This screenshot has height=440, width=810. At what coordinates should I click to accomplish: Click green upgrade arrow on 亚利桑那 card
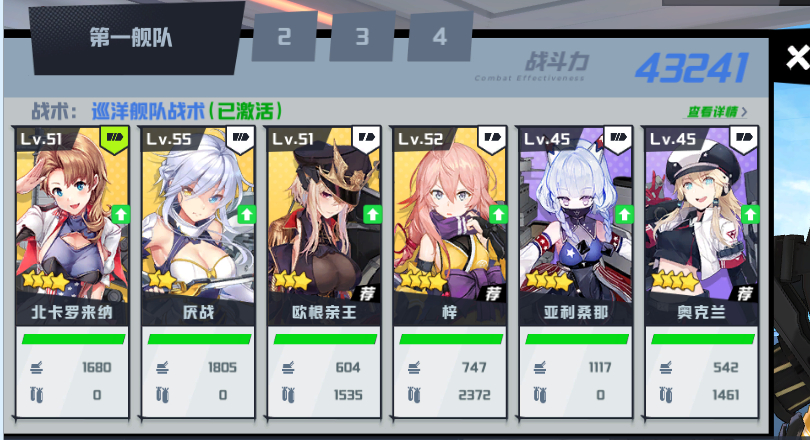pos(624,214)
